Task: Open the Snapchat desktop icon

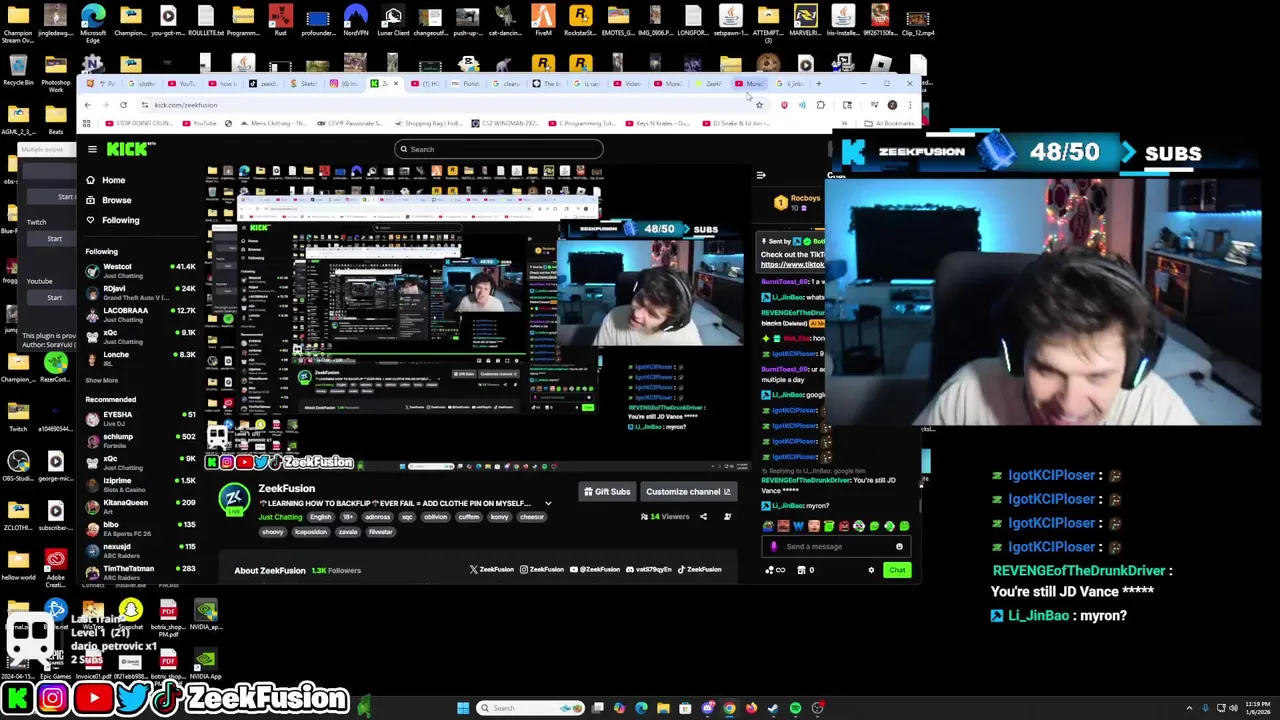Action: [130, 615]
